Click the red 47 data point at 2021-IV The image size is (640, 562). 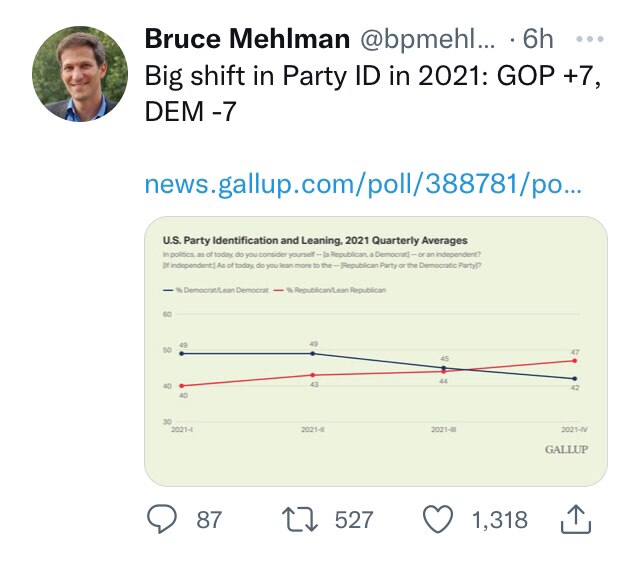[x=574, y=361]
